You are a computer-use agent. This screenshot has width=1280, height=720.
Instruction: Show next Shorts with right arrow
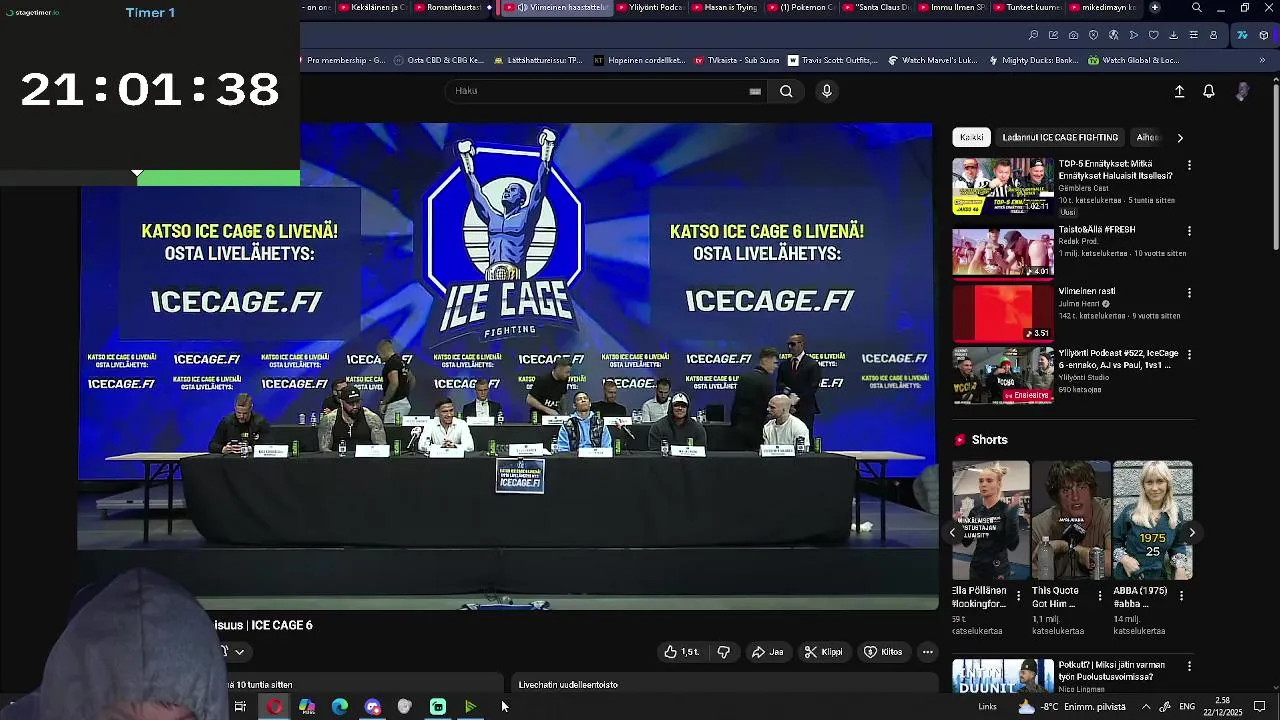(x=1191, y=533)
